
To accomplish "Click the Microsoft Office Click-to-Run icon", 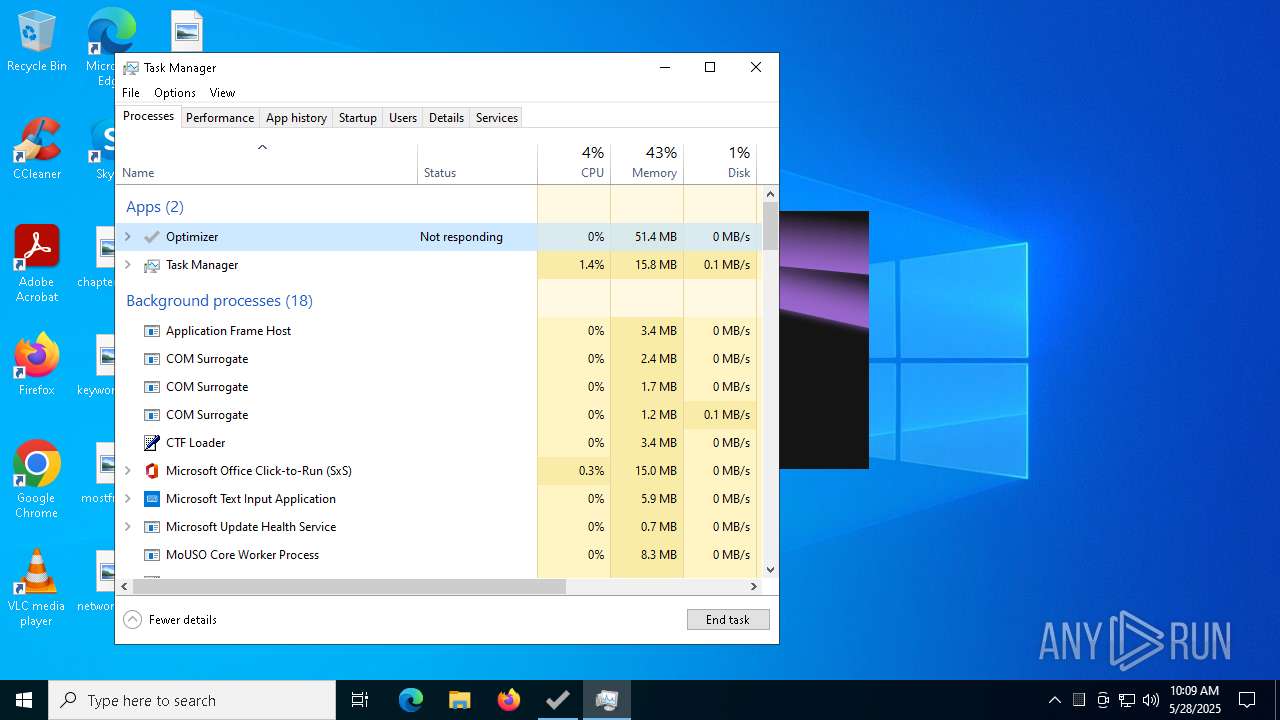I will pyautogui.click(x=152, y=471).
